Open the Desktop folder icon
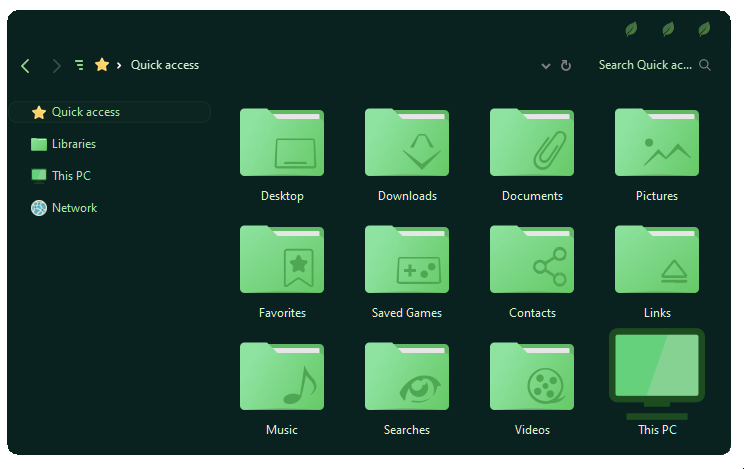 [282, 143]
